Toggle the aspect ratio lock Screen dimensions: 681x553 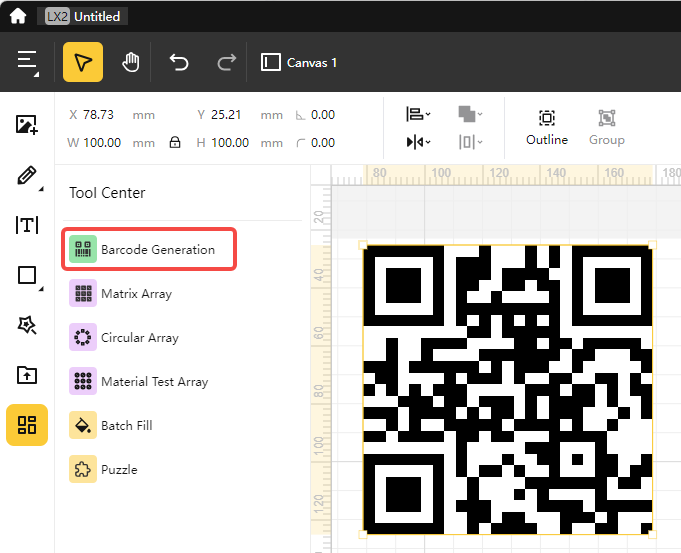pyautogui.click(x=175, y=142)
